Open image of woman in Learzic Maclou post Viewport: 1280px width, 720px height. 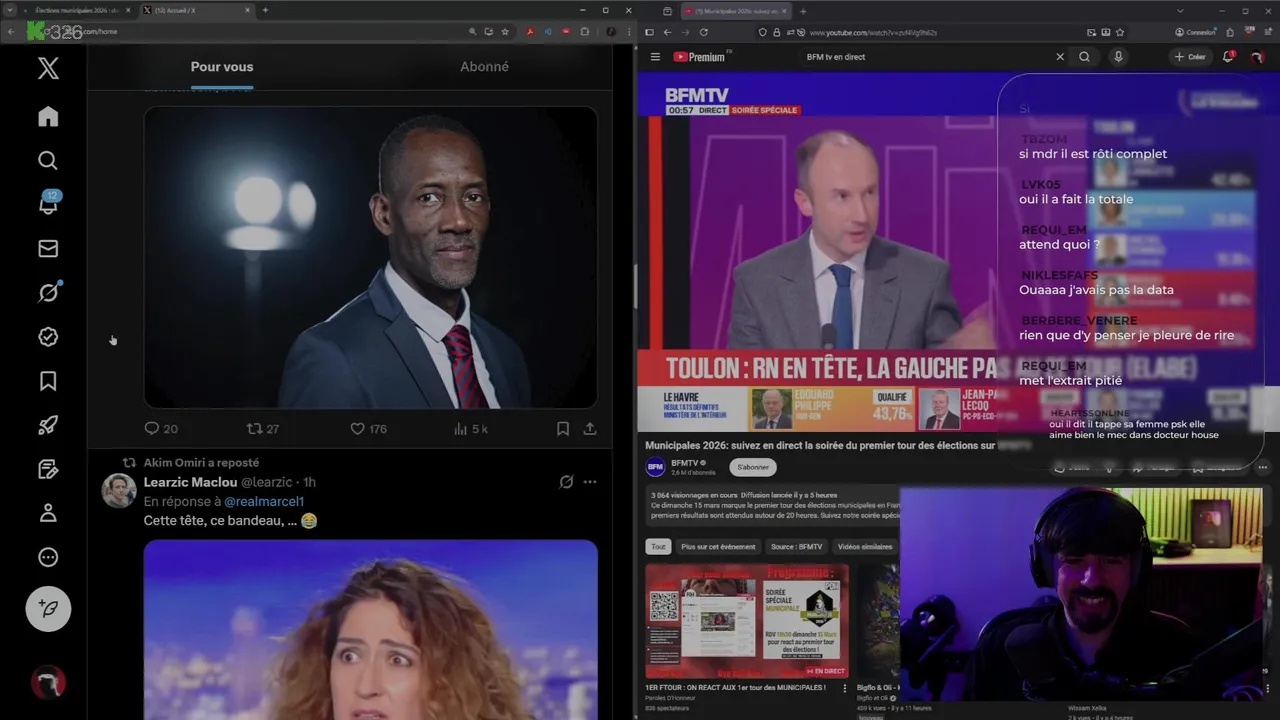370,630
